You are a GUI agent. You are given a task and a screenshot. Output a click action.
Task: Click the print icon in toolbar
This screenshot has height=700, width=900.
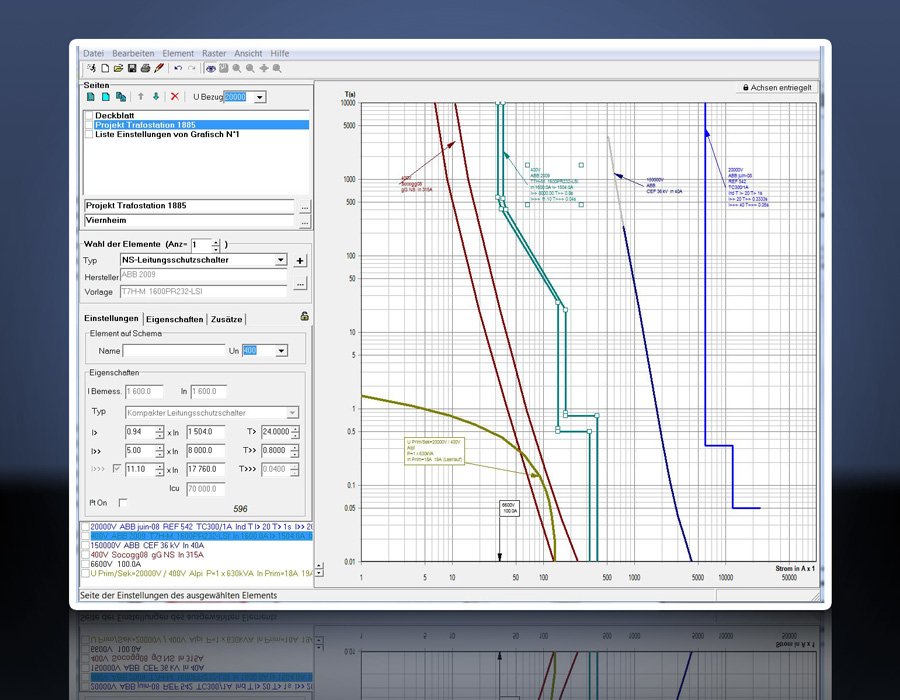(146, 68)
